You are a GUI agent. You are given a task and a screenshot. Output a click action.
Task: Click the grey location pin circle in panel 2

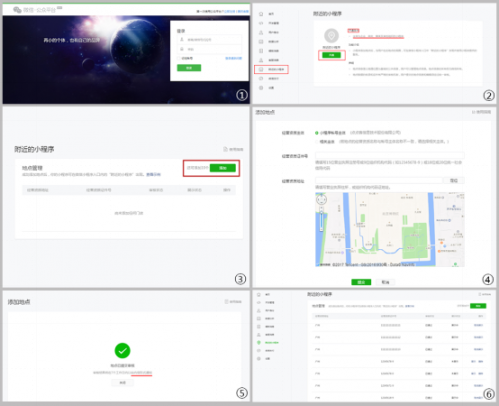[x=331, y=36]
